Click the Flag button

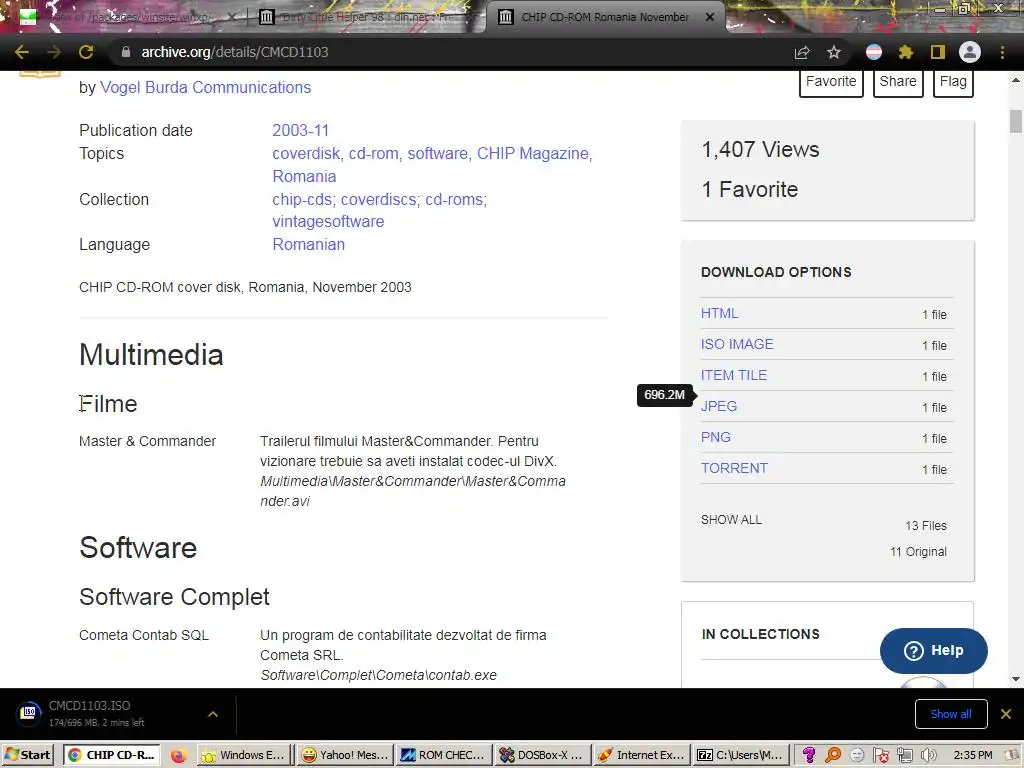tap(953, 82)
